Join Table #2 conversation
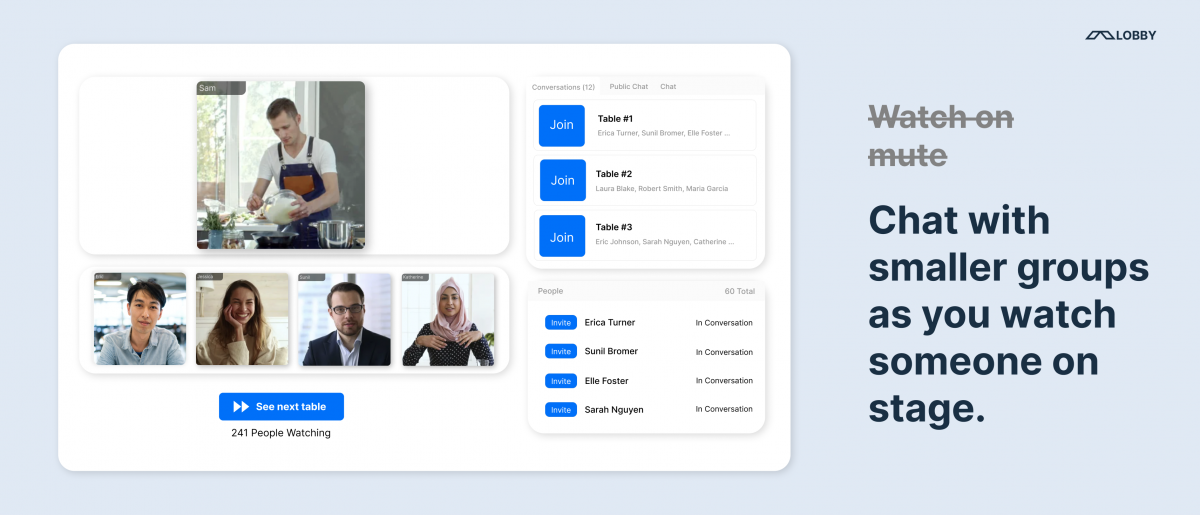This screenshot has height=515, width=1200. pyautogui.click(x=563, y=180)
